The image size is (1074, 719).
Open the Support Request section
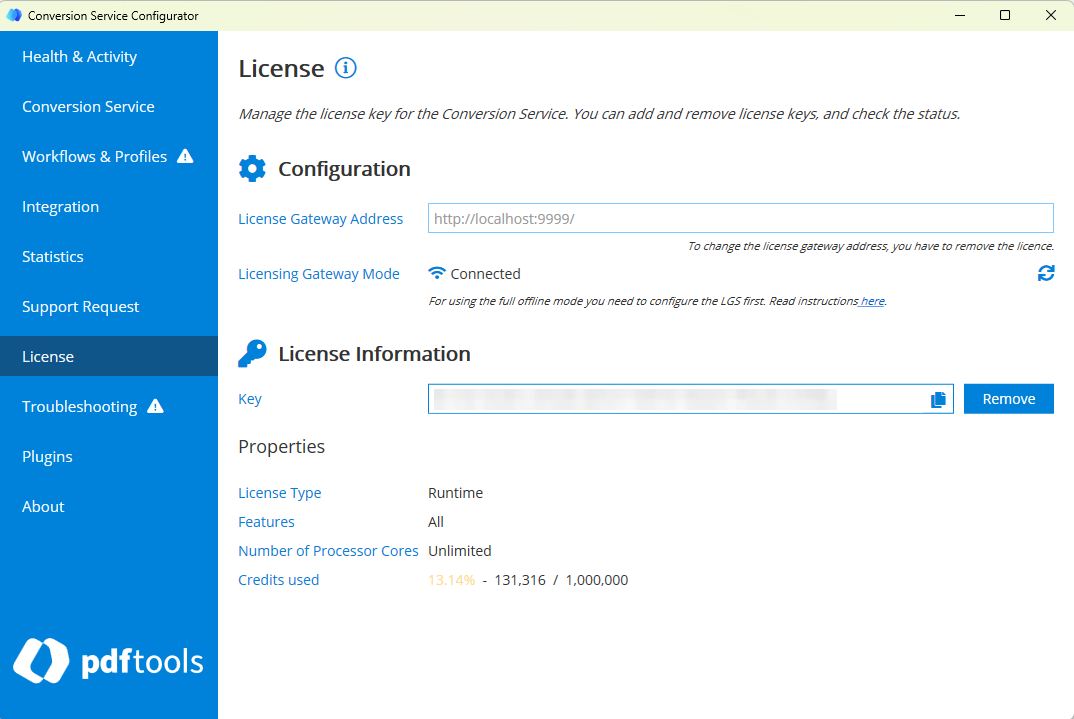click(x=80, y=306)
